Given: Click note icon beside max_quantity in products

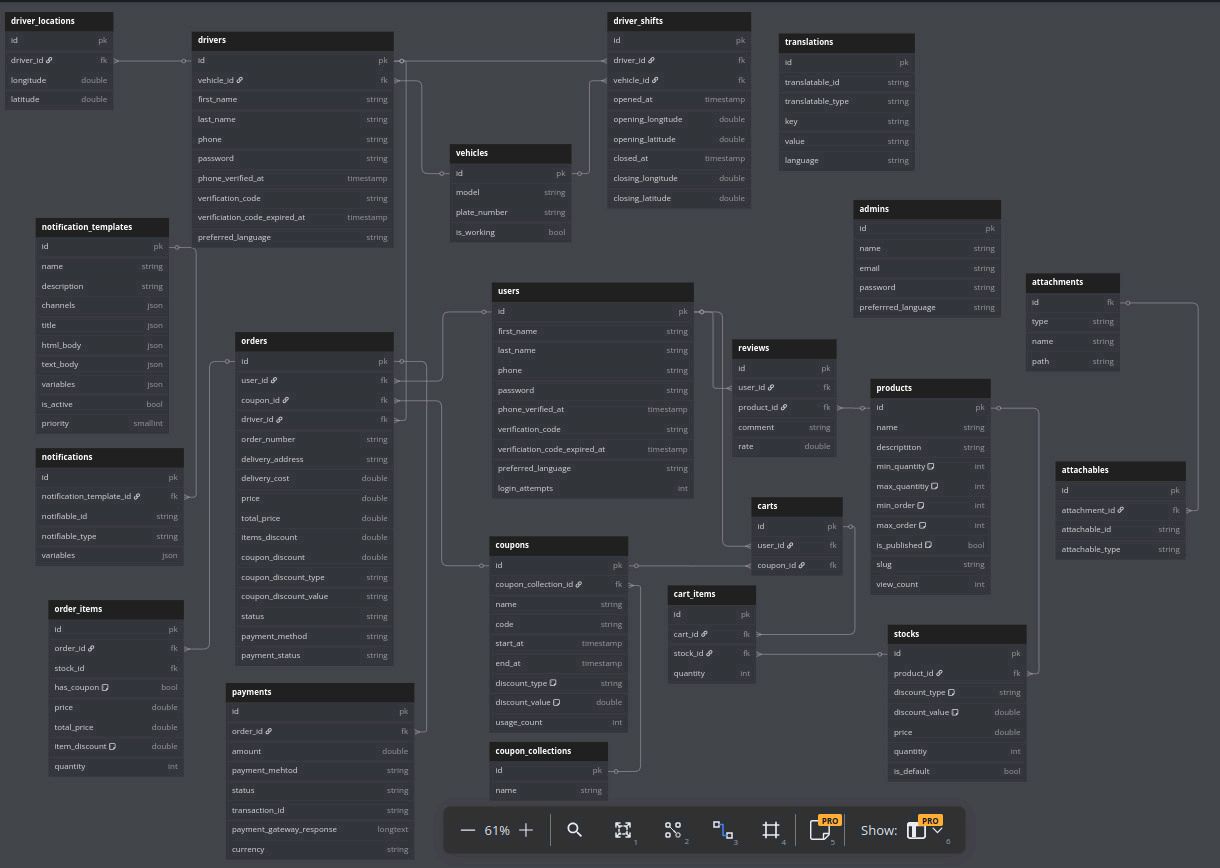Looking at the screenshot, I should pos(935,486).
